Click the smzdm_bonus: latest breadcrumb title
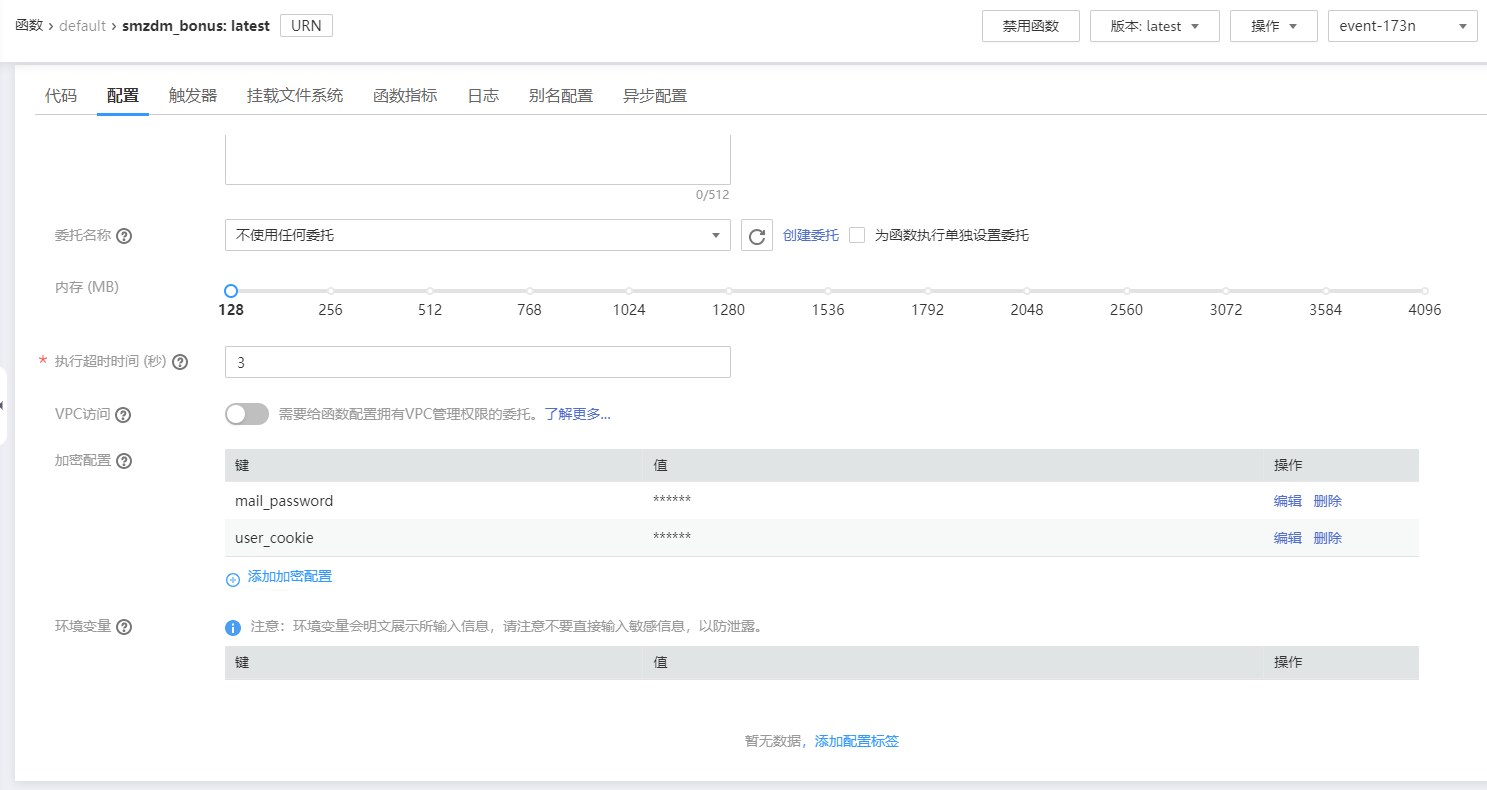 [196, 26]
